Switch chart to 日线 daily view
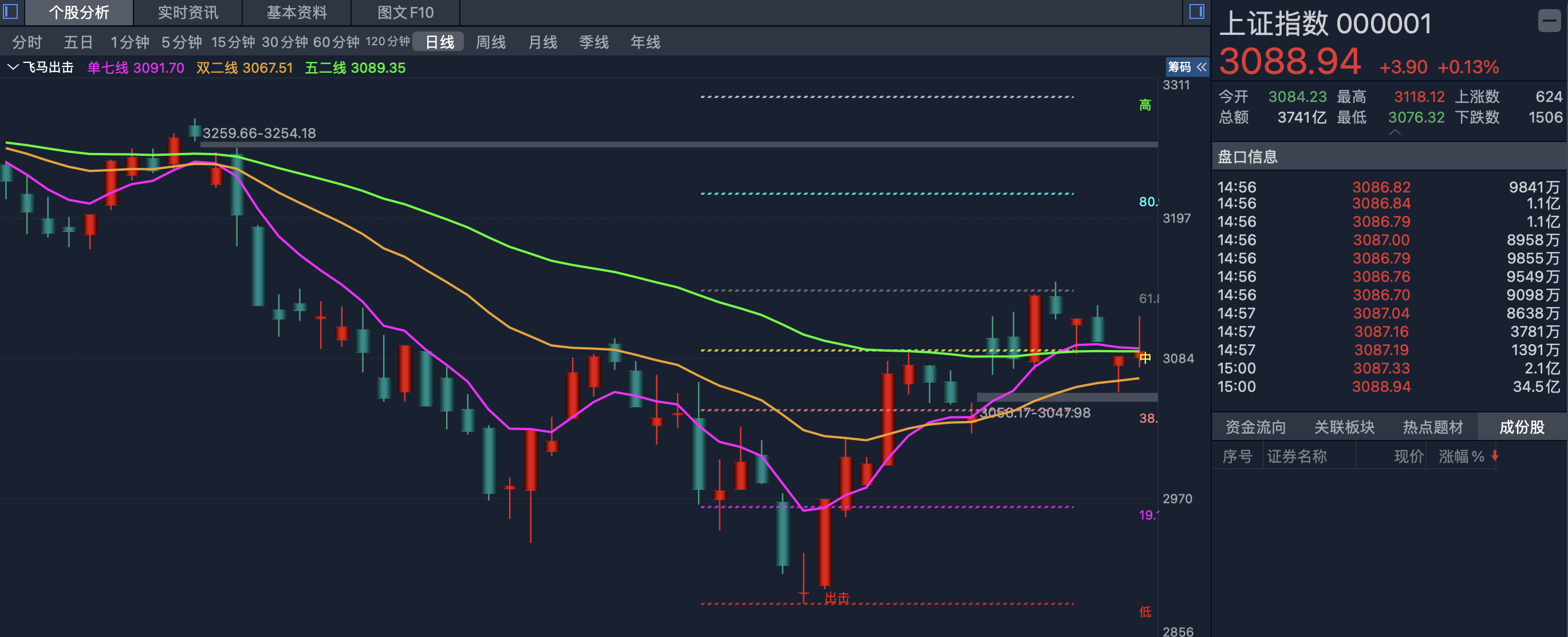Viewport: 1568px width, 637px height. coord(437,42)
